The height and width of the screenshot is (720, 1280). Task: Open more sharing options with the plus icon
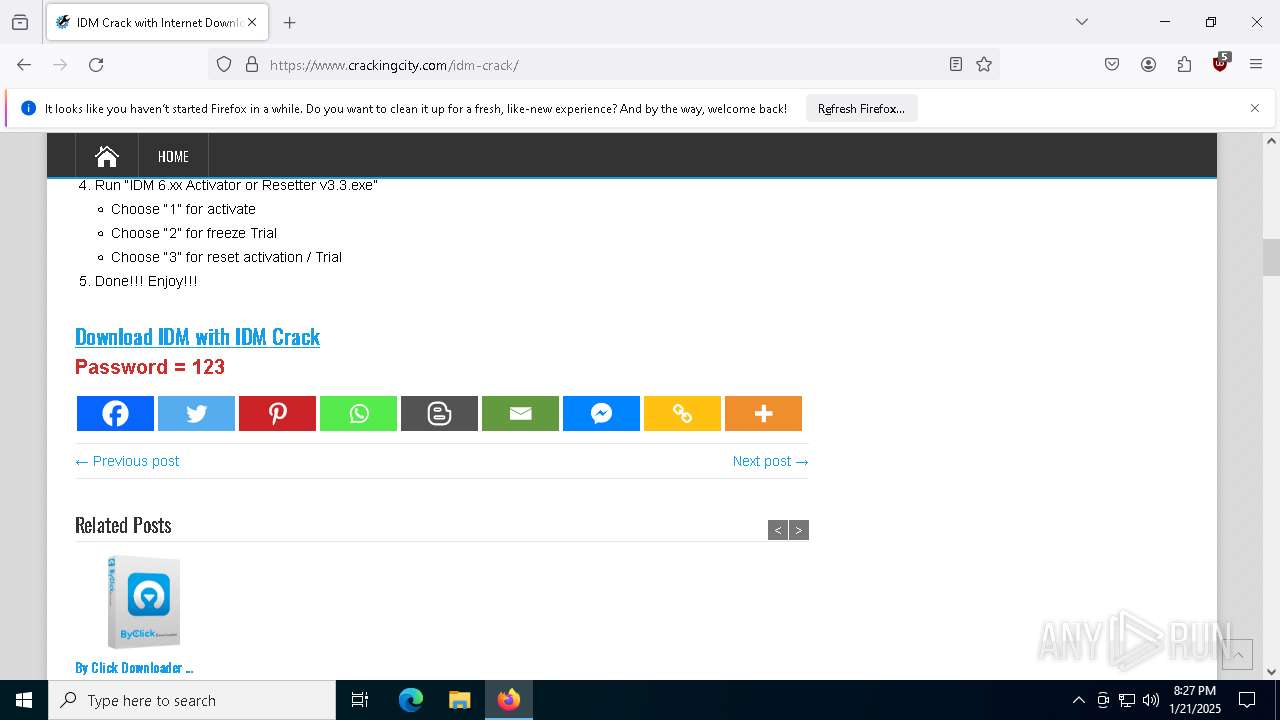tap(763, 414)
